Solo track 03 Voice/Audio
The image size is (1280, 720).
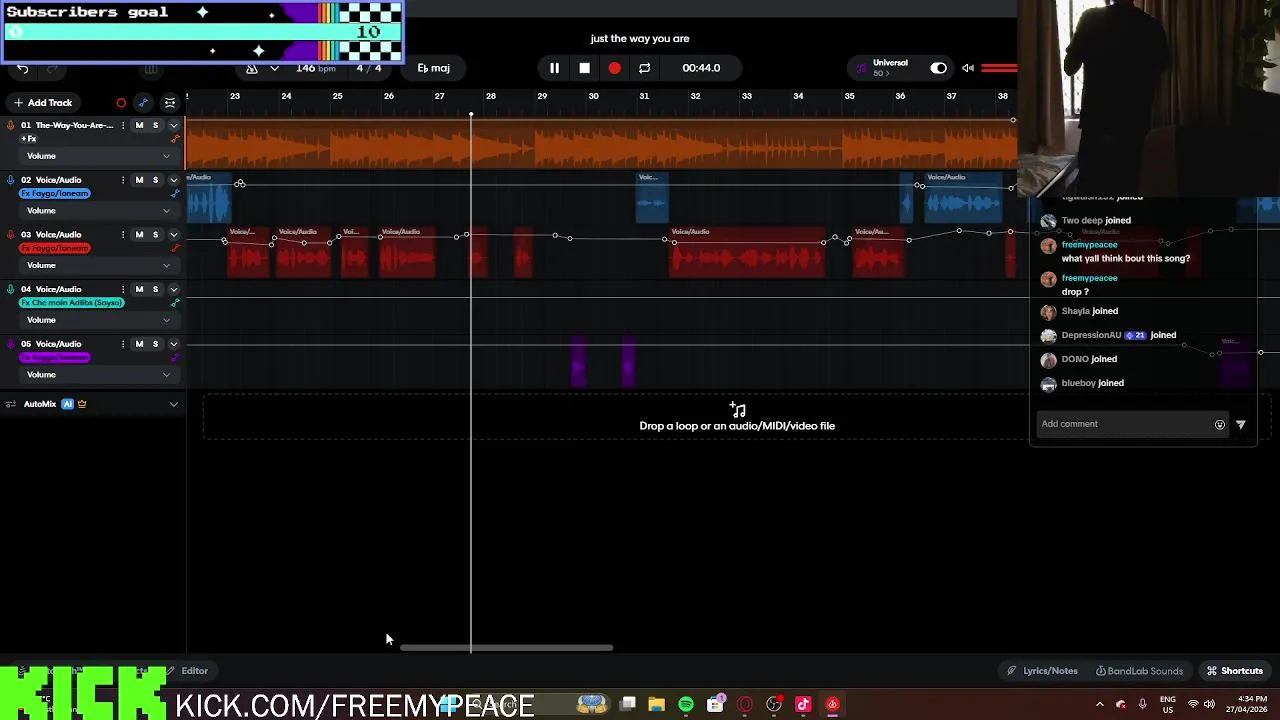[x=155, y=235]
